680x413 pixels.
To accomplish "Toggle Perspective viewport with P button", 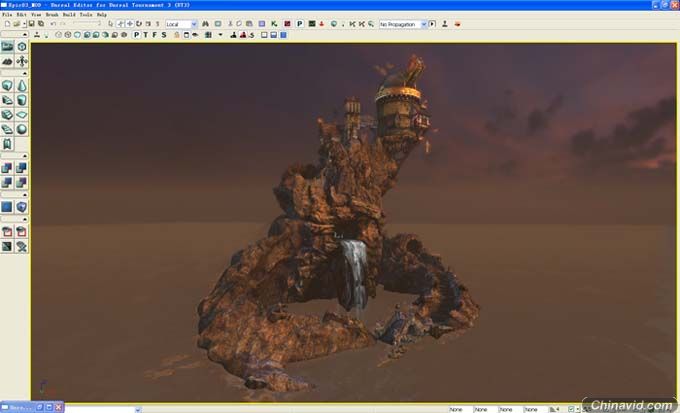I will [137, 35].
